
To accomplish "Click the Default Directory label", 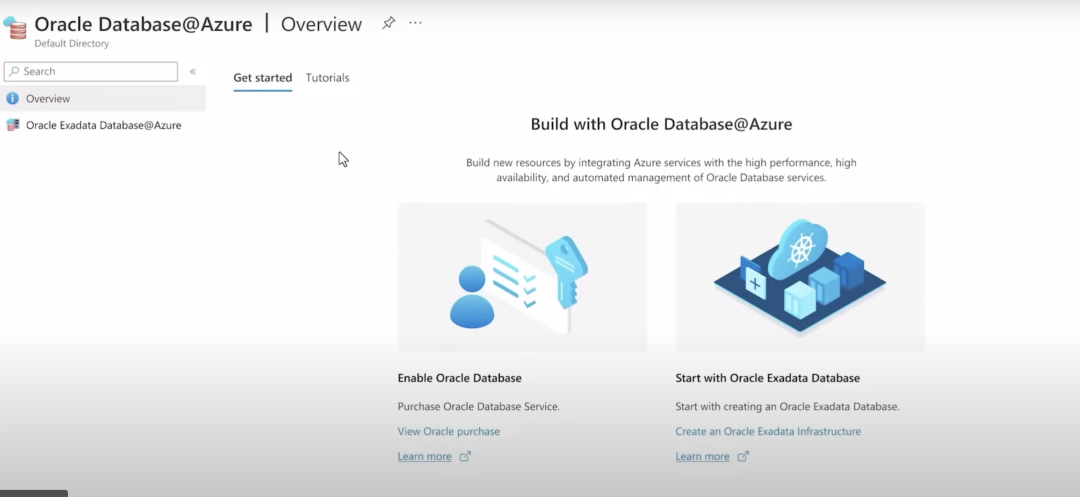I will [72, 43].
